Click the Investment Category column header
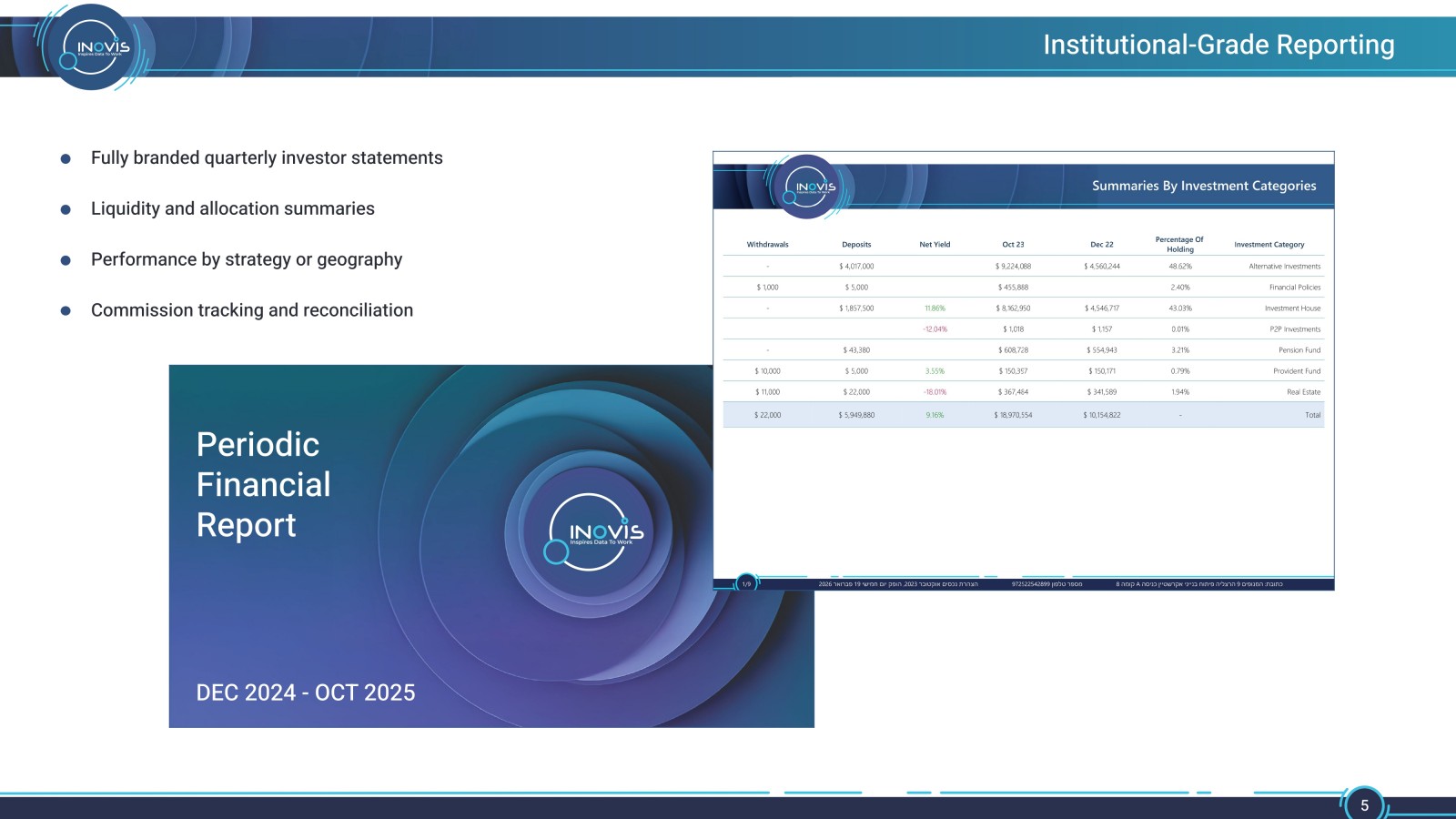Image resolution: width=1456 pixels, height=819 pixels. [x=1269, y=245]
